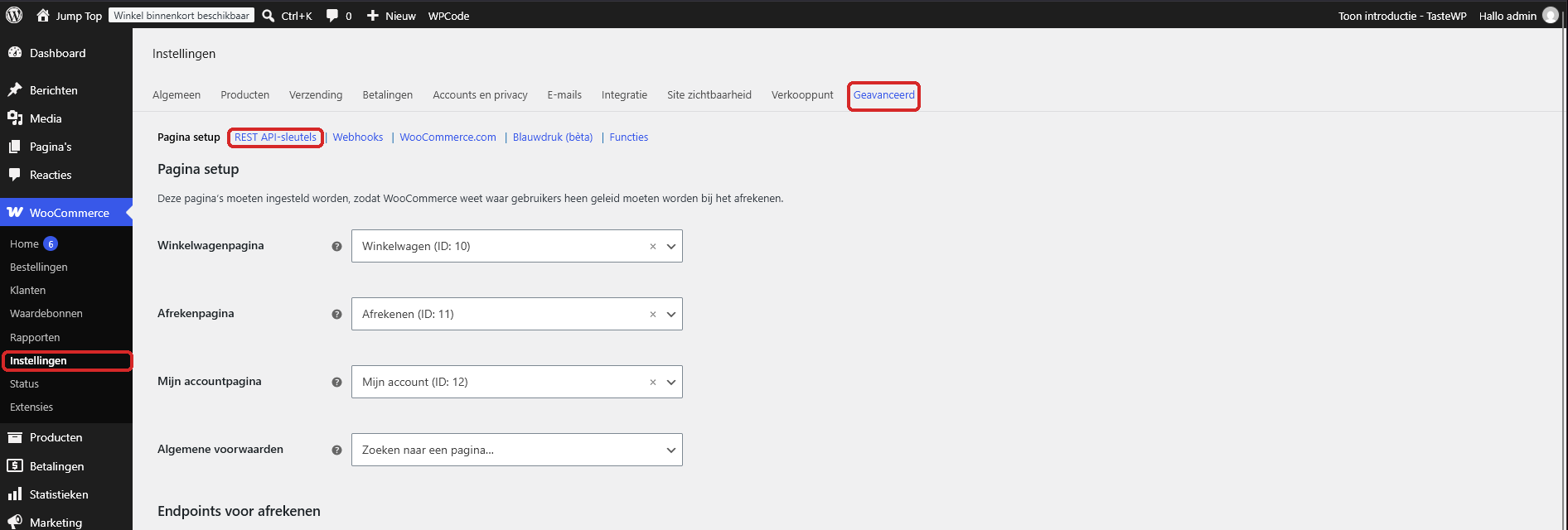Select the Pagina setup section
The image size is (1568, 530).
click(x=189, y=137)
